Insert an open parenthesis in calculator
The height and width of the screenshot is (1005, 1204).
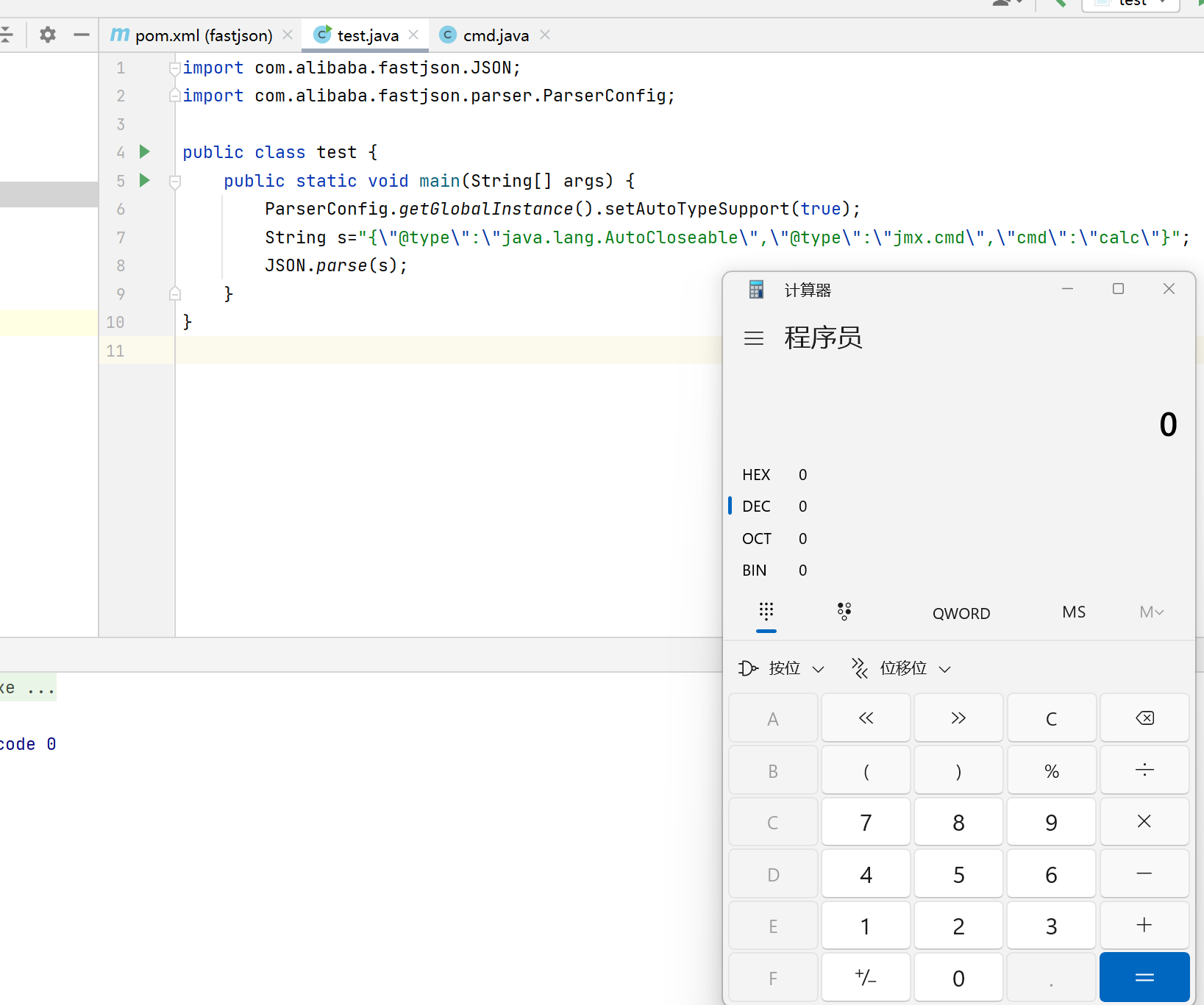[866, 770]
